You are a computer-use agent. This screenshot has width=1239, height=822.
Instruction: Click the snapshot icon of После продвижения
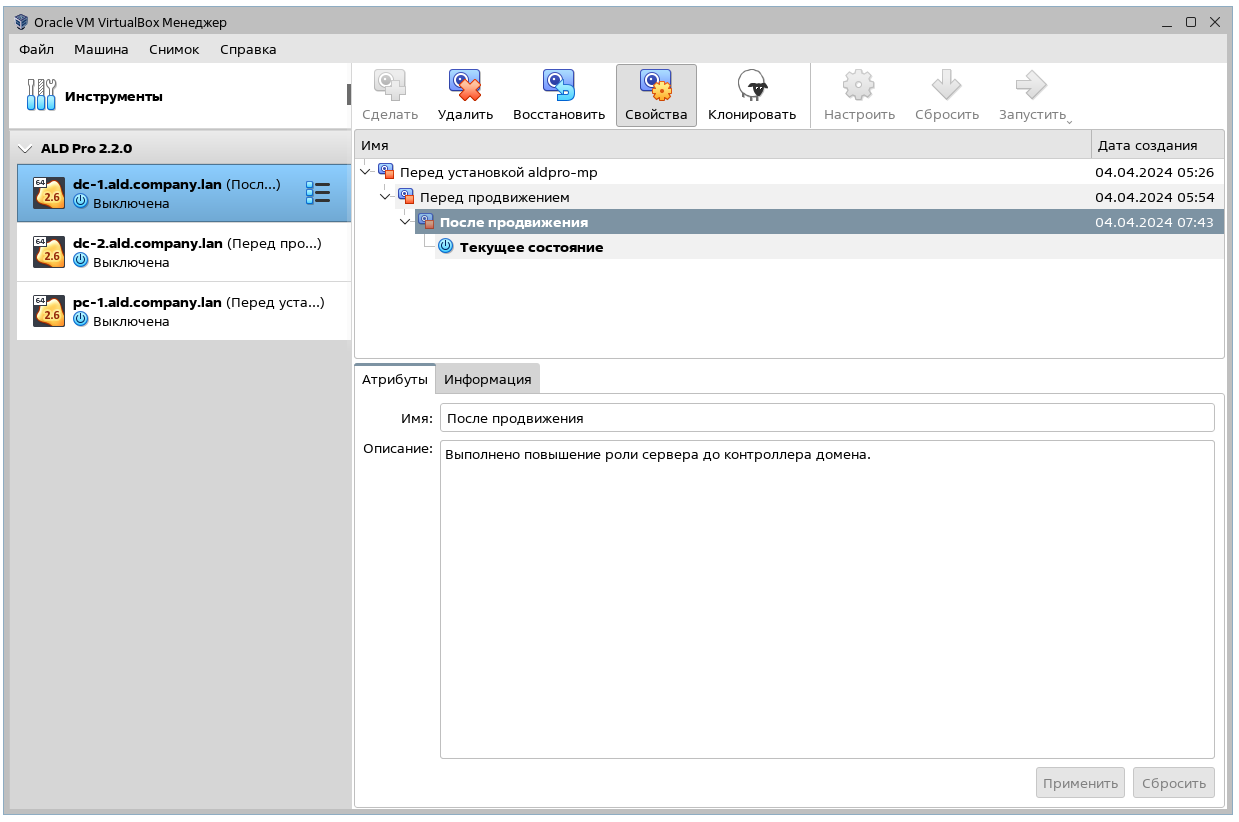426,222
